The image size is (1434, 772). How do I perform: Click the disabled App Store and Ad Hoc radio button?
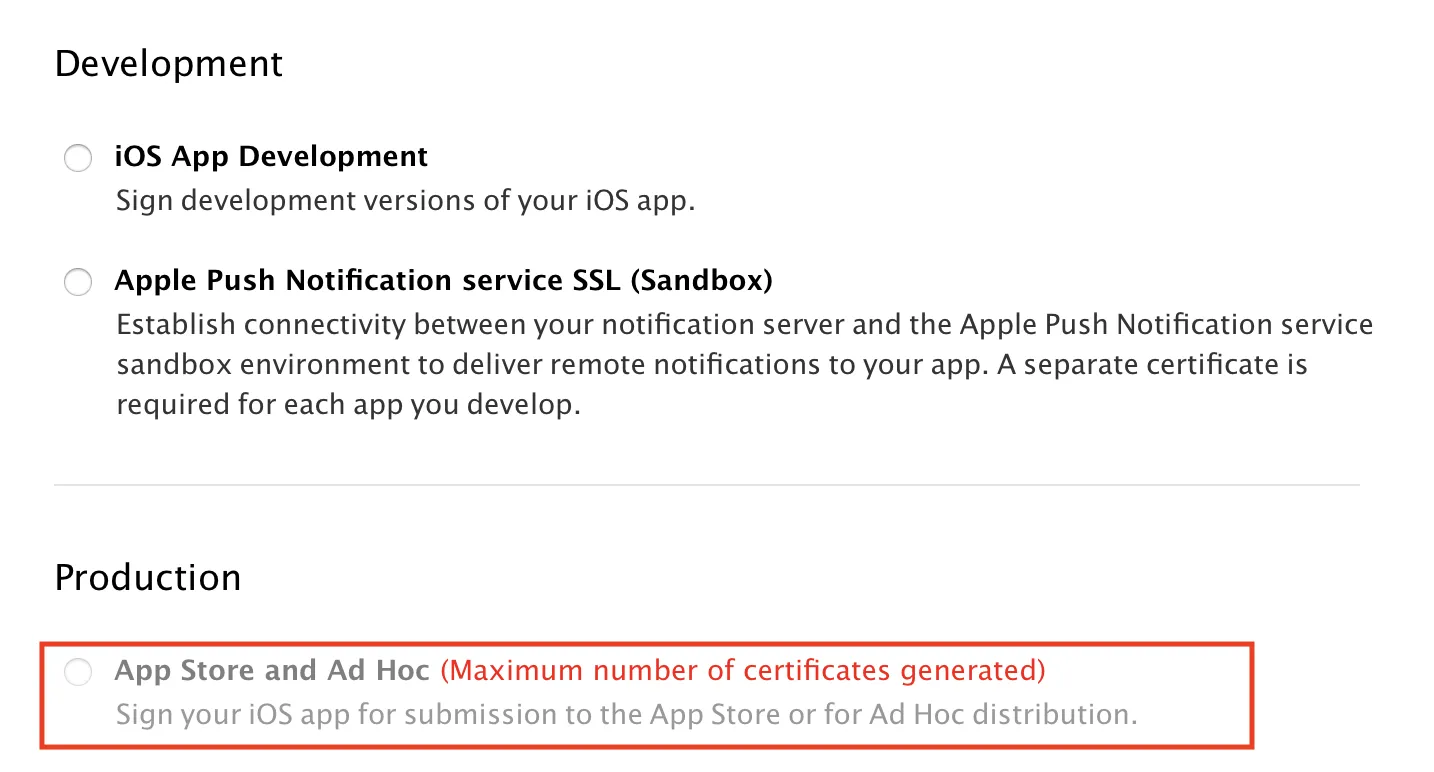coord(78,672)
